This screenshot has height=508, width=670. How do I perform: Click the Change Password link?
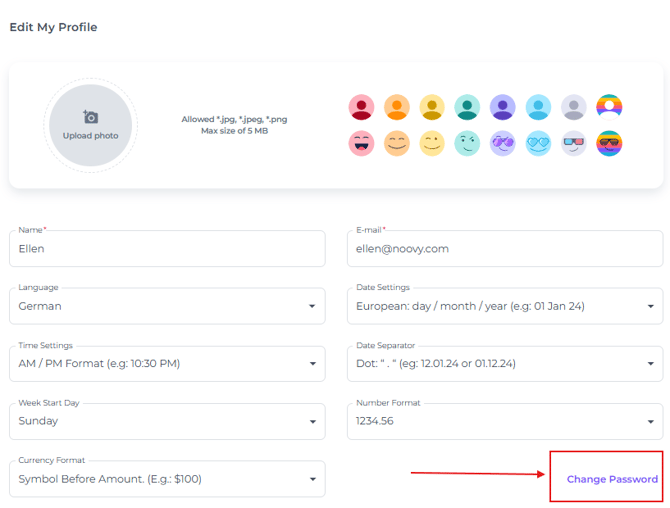[612, 479]
